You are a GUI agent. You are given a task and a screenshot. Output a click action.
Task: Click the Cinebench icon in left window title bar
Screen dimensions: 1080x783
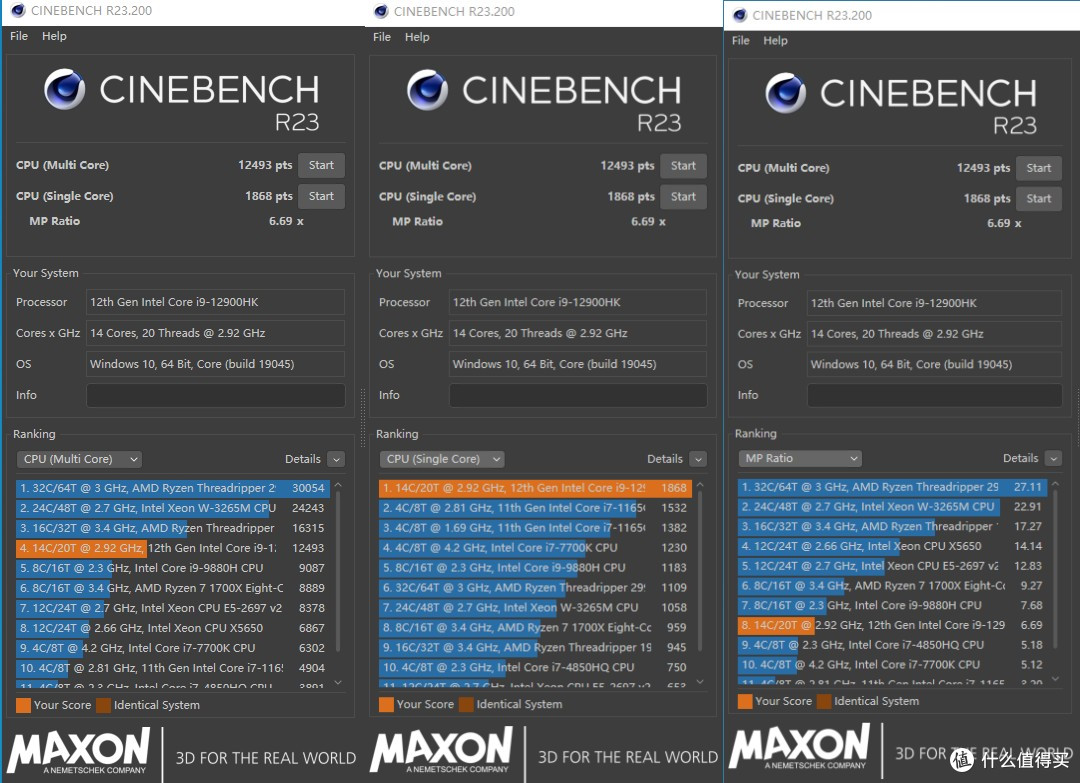tap(18, 10)
